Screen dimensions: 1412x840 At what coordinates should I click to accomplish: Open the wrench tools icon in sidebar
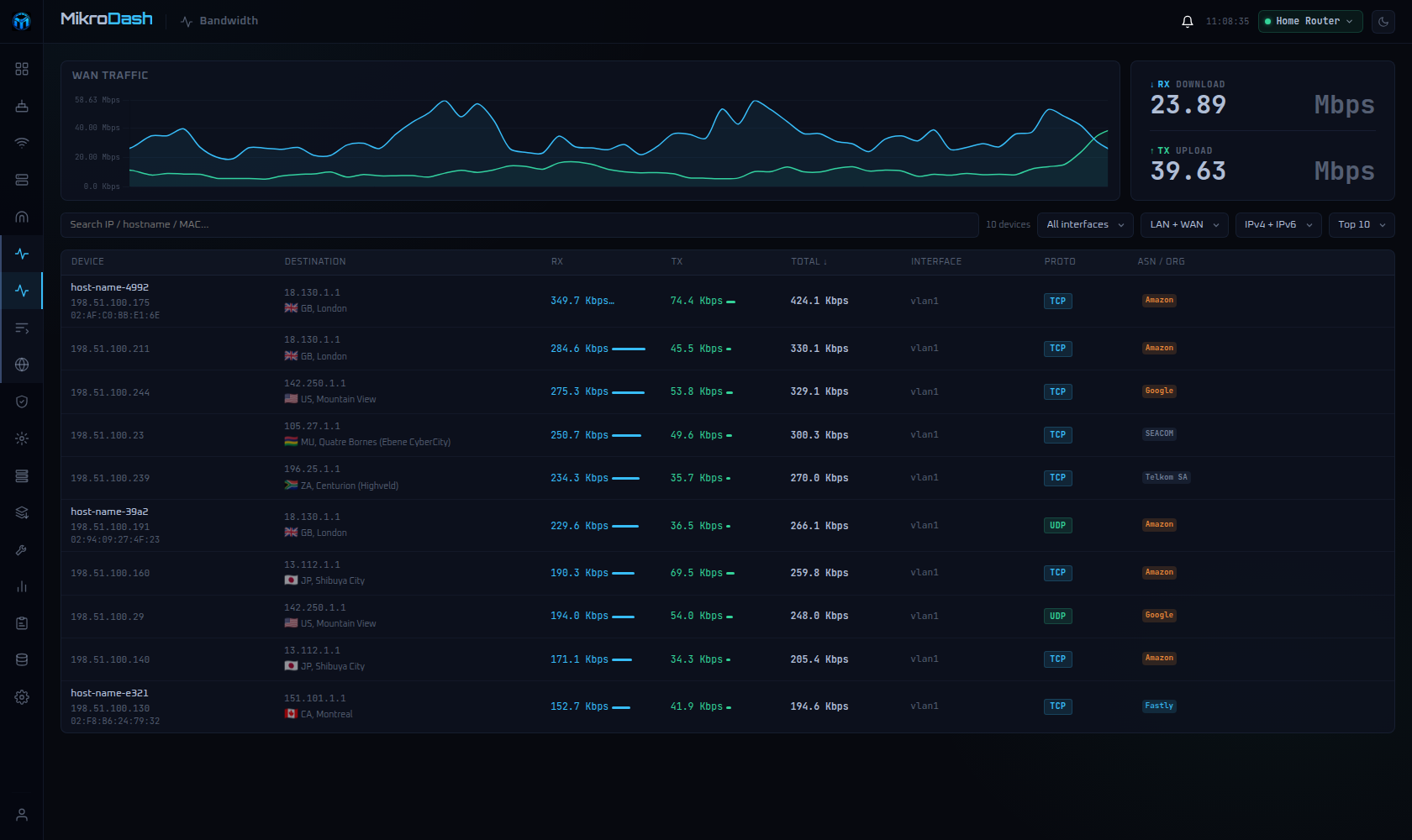point(22,549)
